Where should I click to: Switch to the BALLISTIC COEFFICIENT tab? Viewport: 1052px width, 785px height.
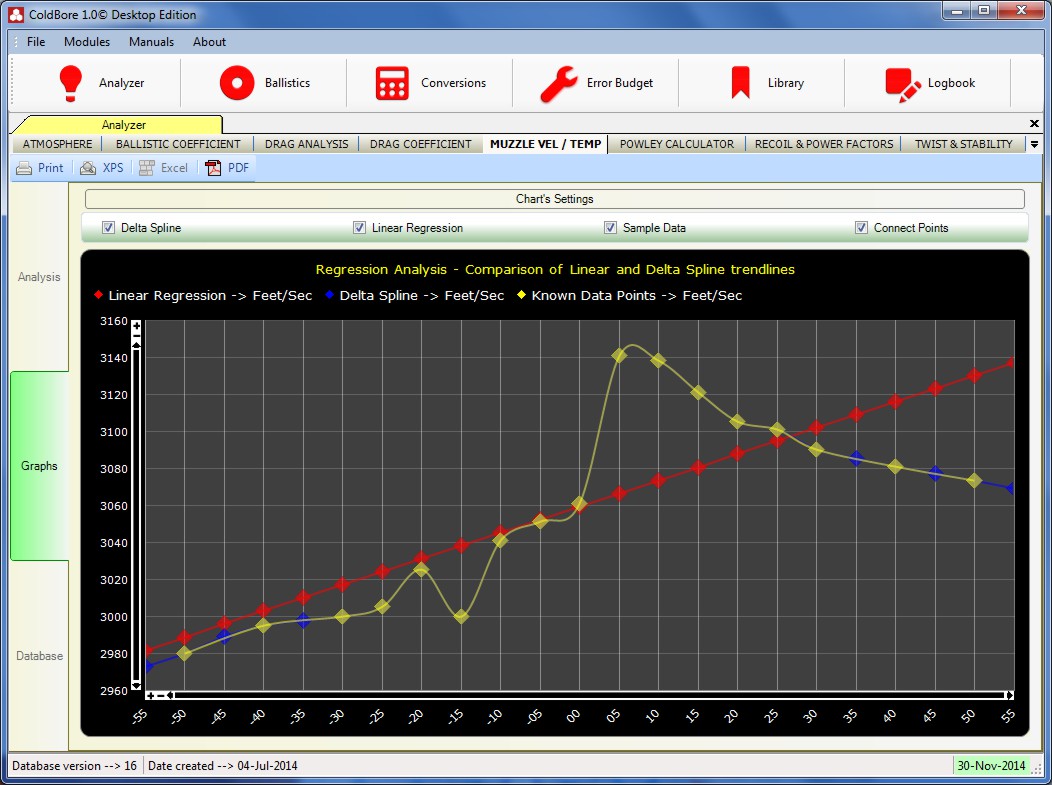click(178, 144)
